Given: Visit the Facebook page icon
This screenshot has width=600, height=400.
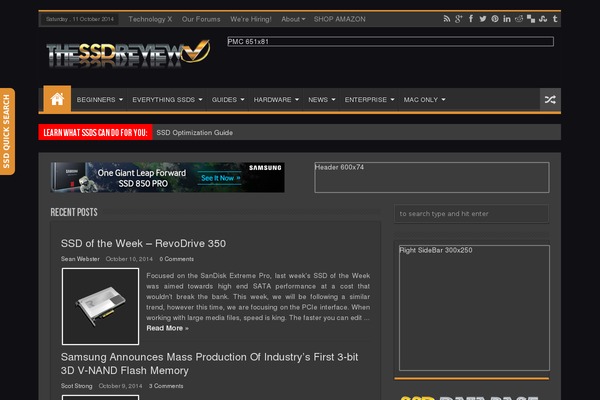Looking at the screenshot, I should click(471, 19).
